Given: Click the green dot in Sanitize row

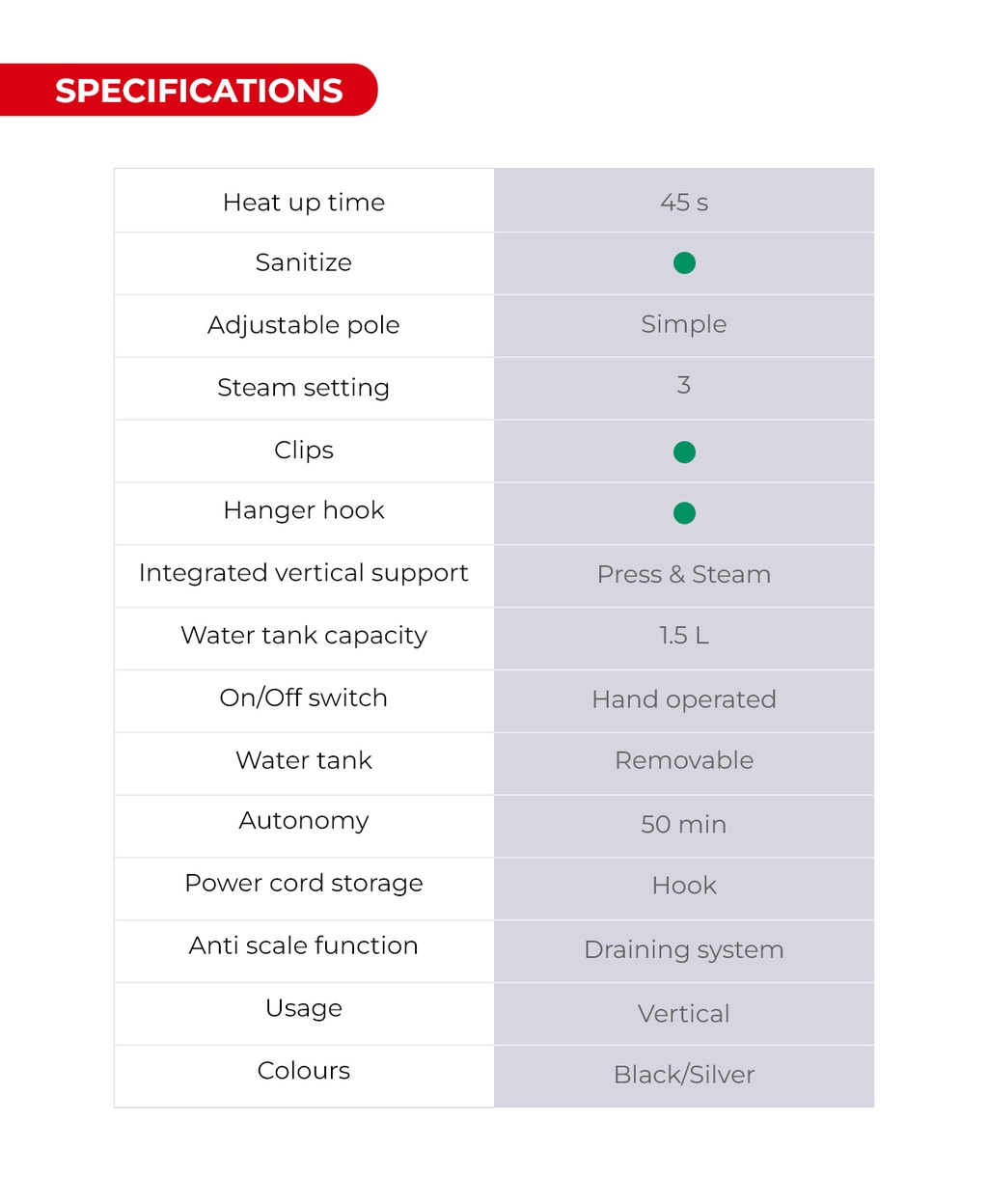Looking at the screenshot, I should [x=684, y=262].
